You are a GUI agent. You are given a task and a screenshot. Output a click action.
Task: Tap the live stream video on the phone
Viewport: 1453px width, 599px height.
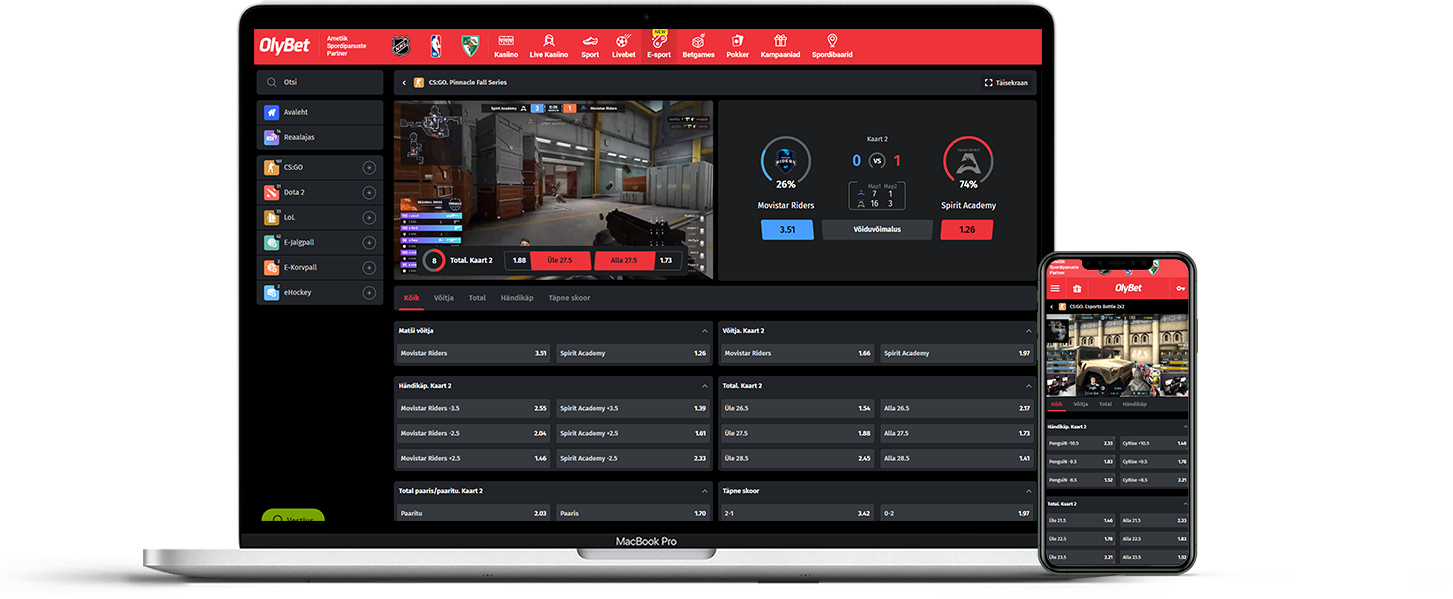point(1117,355)
